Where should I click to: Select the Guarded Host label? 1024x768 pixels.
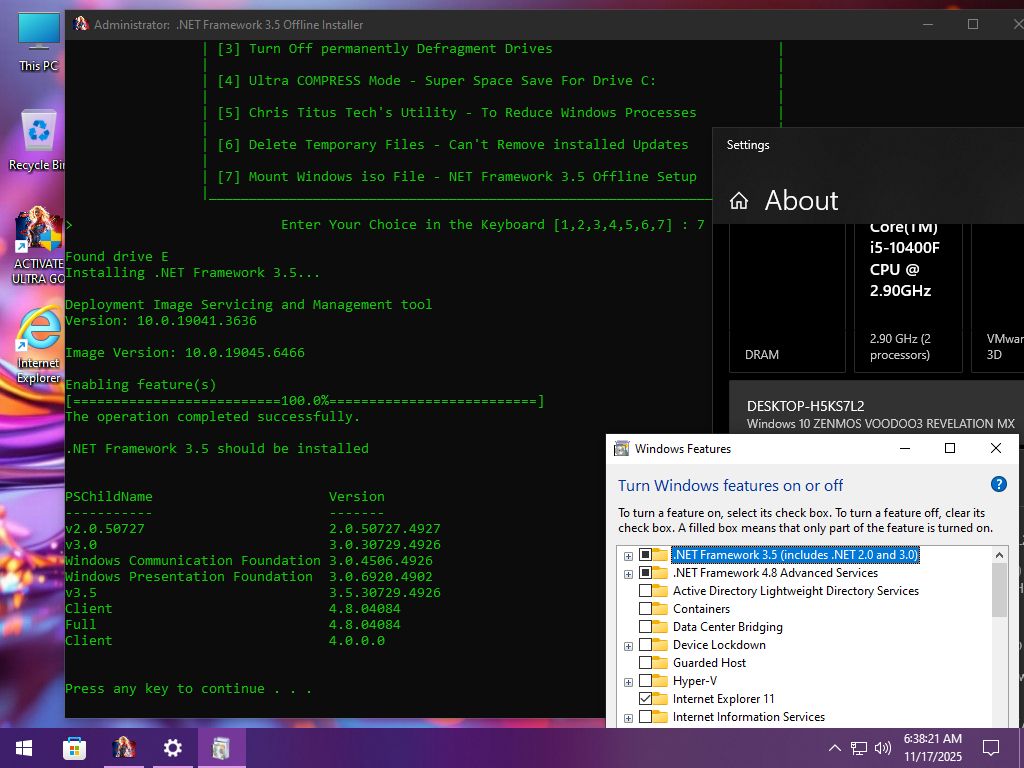(x=709, y=662)
